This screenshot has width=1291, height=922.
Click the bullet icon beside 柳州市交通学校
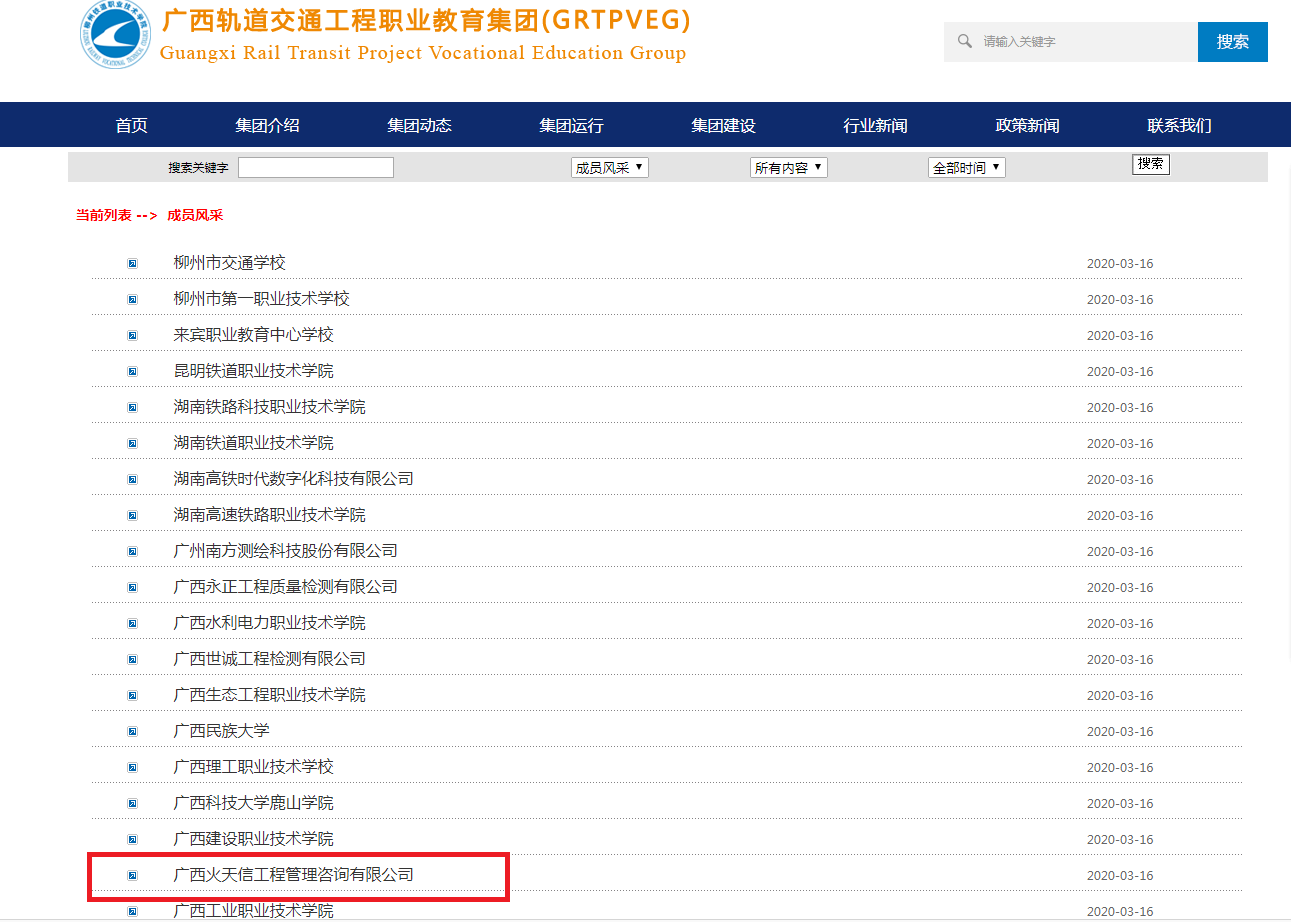[x=132, y=263]
